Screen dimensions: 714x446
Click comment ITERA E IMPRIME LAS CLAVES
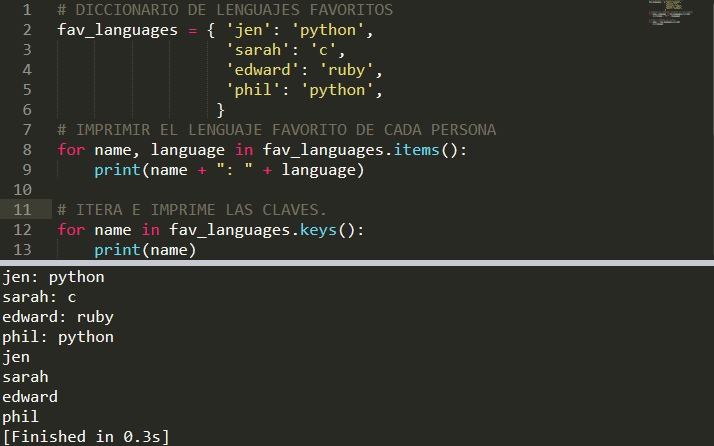(192, 210)
